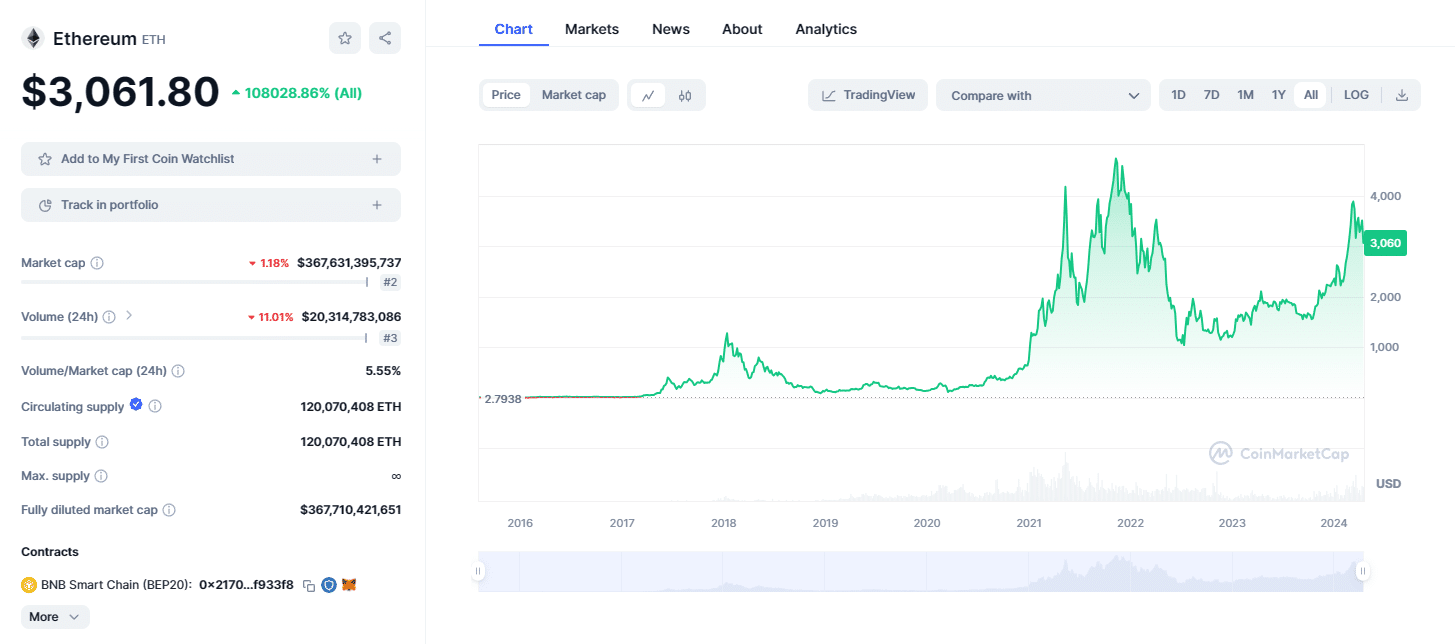Click the shield icon beside the contract address
The width and height of the screenshot is (1455, 644).
(329, 585)
